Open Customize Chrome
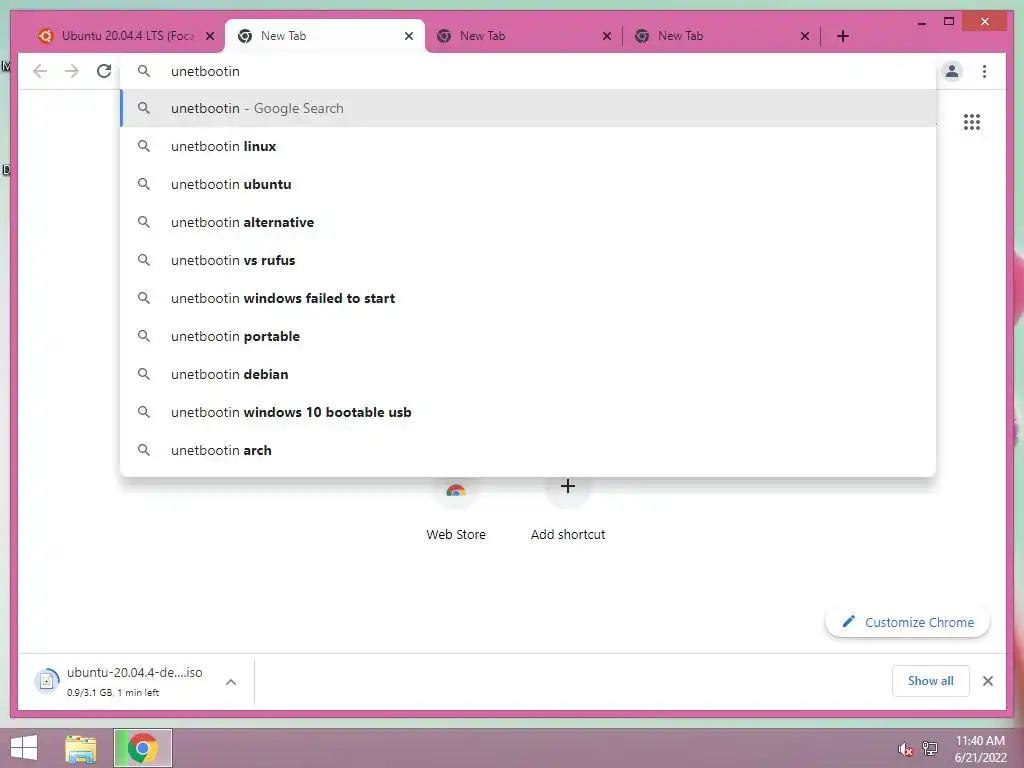This screenshot has height=768, width=1024. coord(907,622)
